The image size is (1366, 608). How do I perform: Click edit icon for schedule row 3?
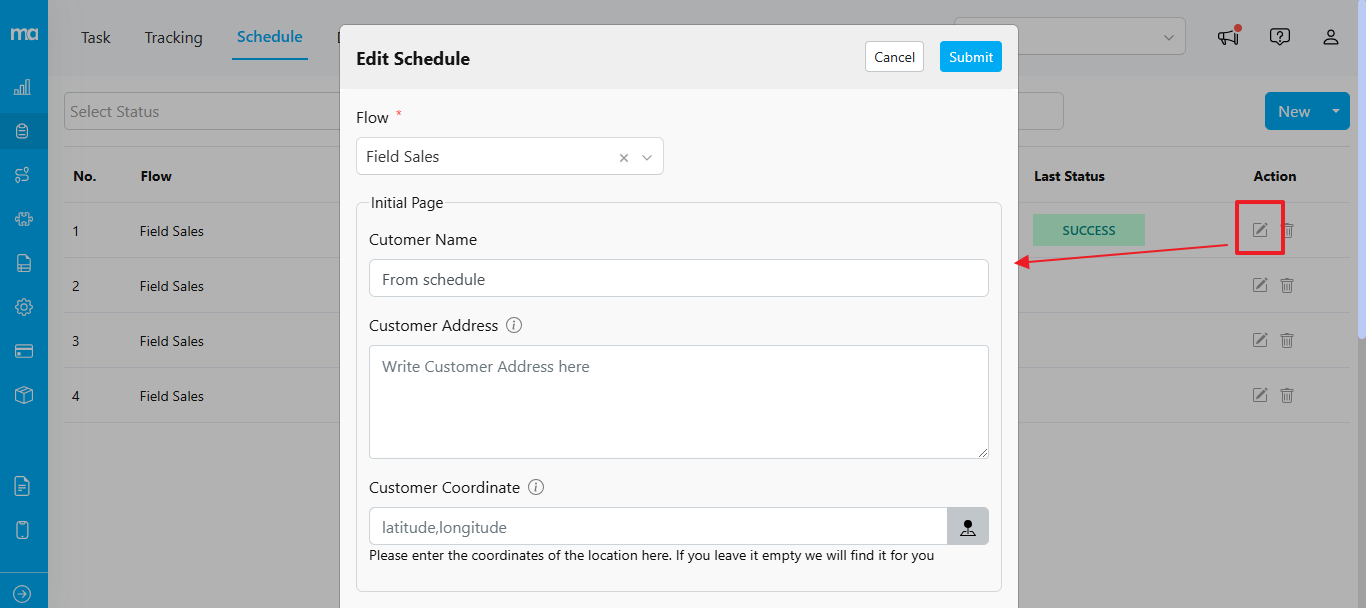pyautogui.click(x=1260, y=341)
